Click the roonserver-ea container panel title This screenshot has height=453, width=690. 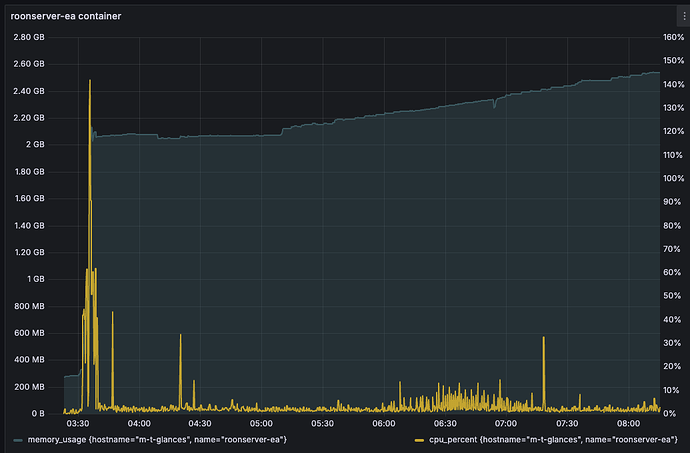pyautogui.click(x=66, y=16)
